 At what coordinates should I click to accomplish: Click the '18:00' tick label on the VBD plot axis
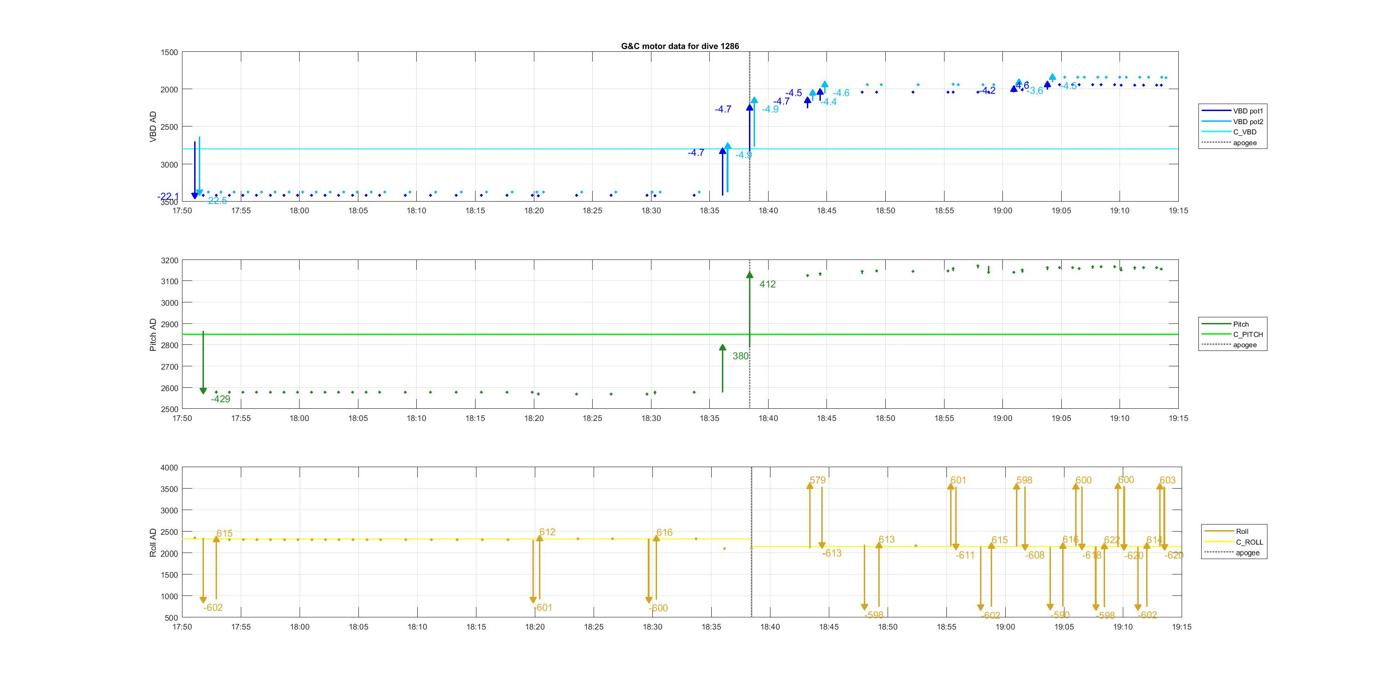pos(299,210)
